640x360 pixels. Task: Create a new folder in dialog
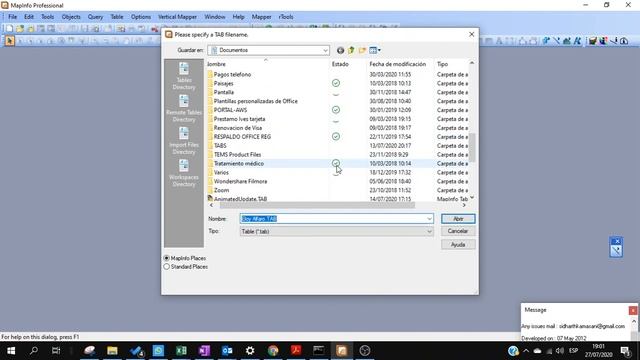362,50
